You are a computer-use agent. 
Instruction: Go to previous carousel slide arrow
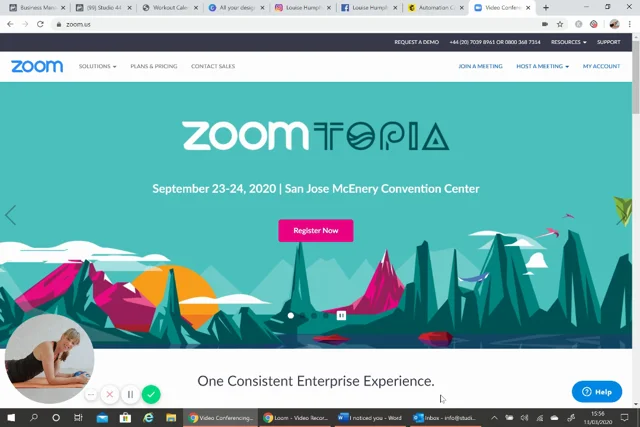point(11,215)
